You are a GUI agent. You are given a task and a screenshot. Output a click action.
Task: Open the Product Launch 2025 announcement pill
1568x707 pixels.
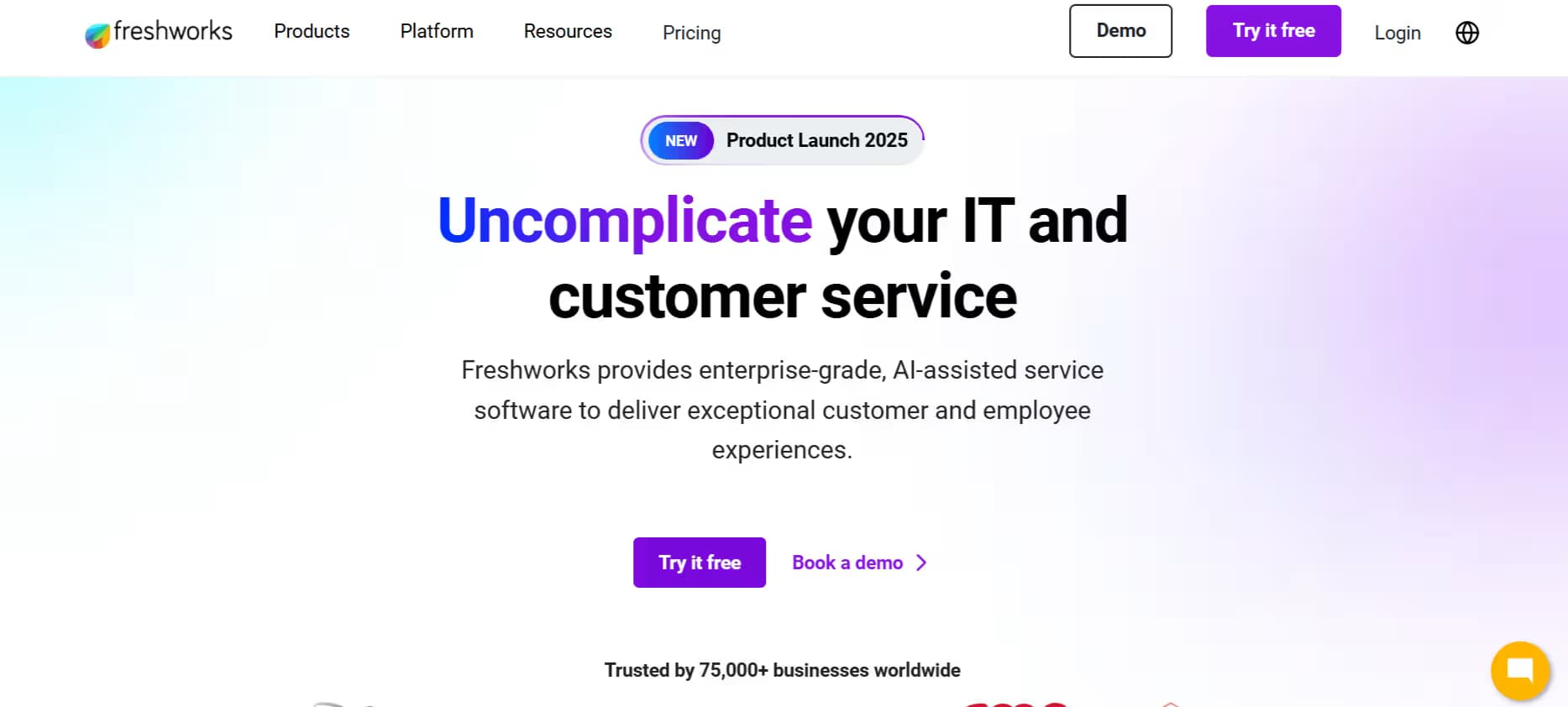coord(781,139)
